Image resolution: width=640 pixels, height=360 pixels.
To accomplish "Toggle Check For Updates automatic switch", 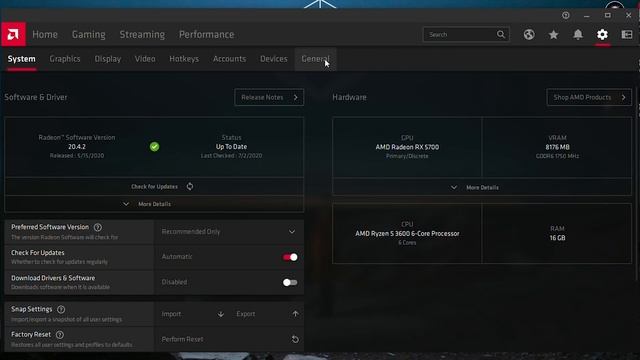I will coord(290,257).
